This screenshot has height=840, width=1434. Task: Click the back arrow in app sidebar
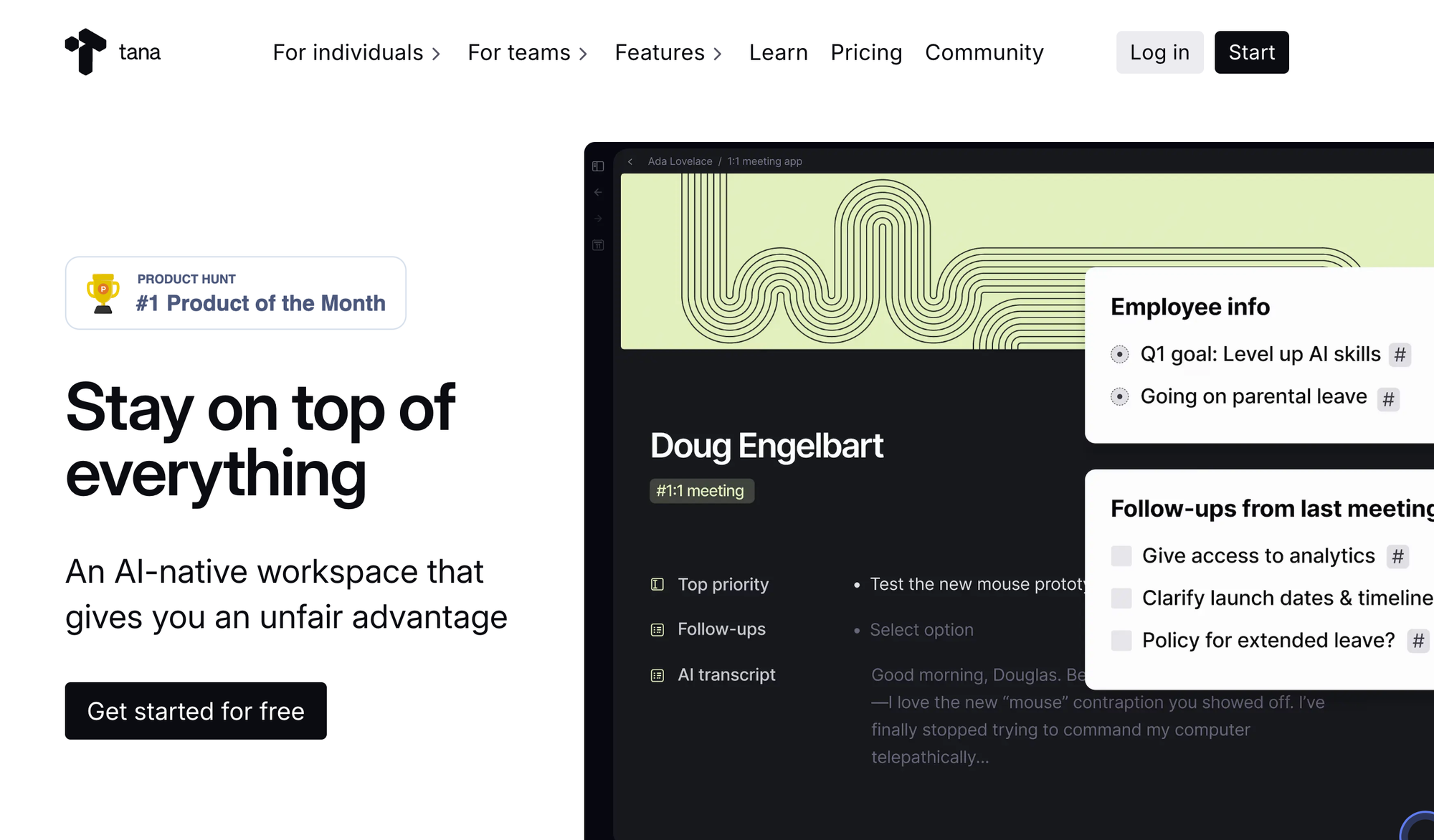598,192
